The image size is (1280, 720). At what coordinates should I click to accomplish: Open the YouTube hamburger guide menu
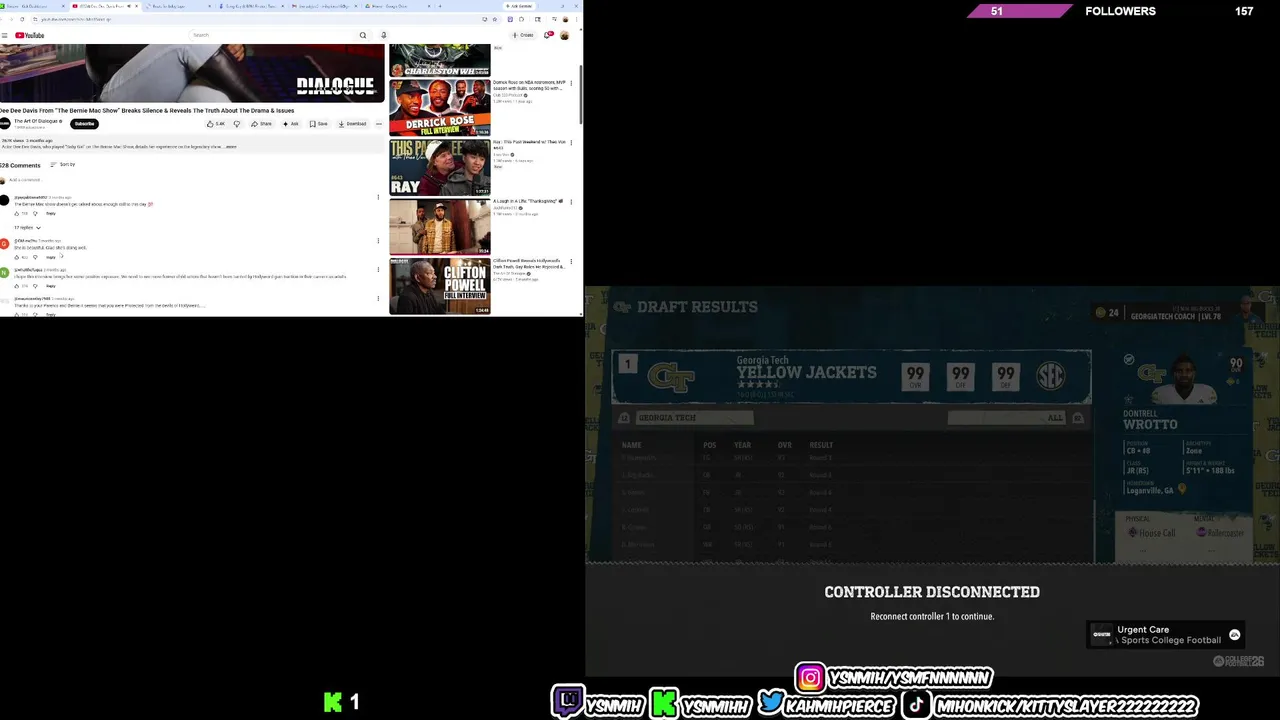pos(4,35)
